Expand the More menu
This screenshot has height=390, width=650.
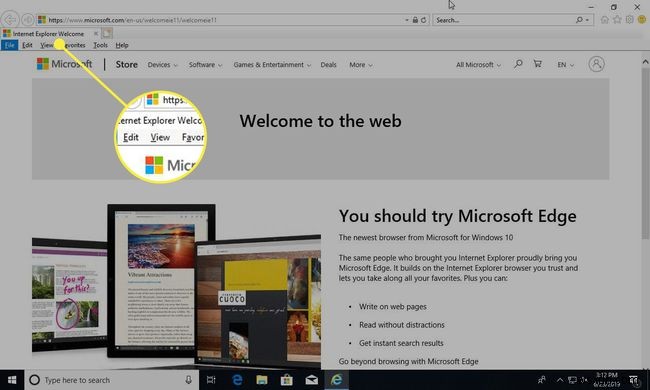[361, 65]
